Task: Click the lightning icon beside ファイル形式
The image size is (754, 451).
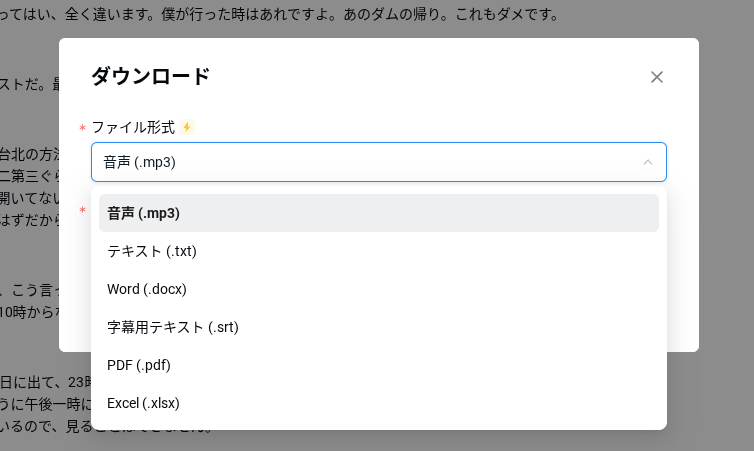Action: pos(187,127)
